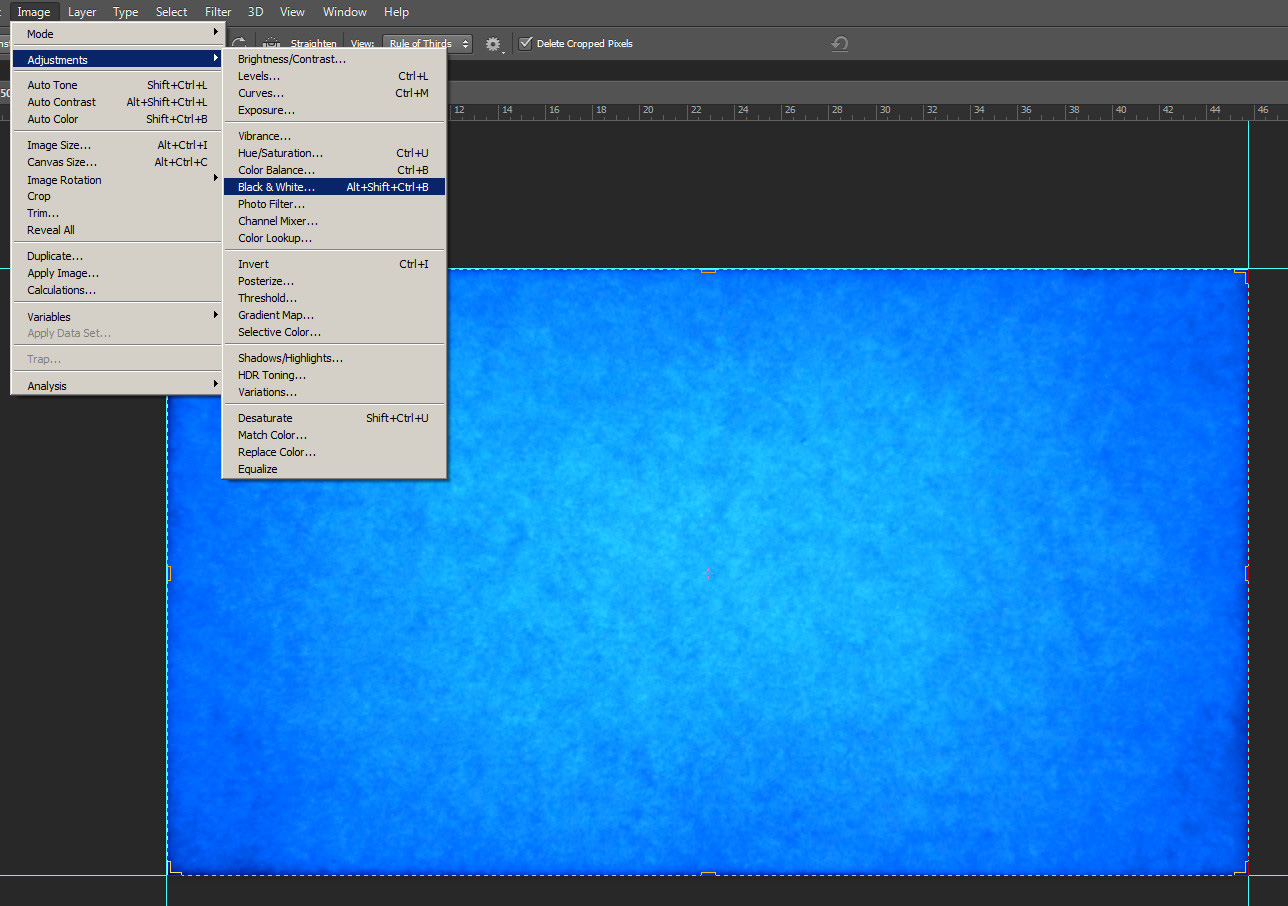
Task: Expand the Mode submenu
Action: point(117,34)
